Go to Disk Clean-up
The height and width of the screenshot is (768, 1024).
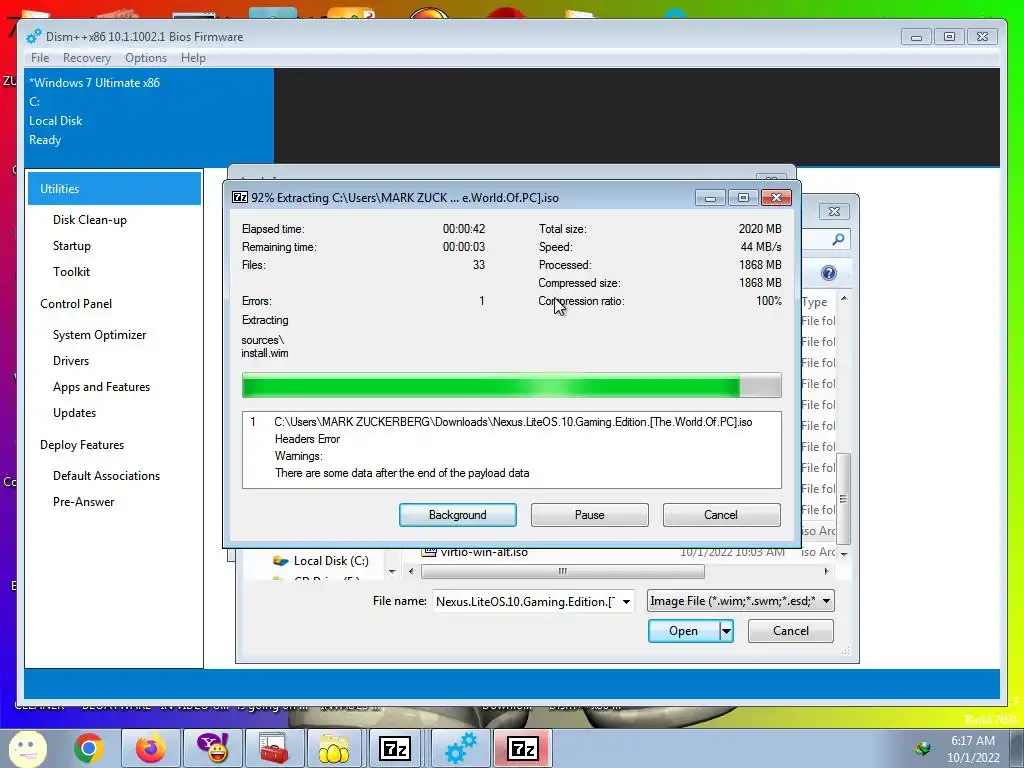(x=89, y=219)
